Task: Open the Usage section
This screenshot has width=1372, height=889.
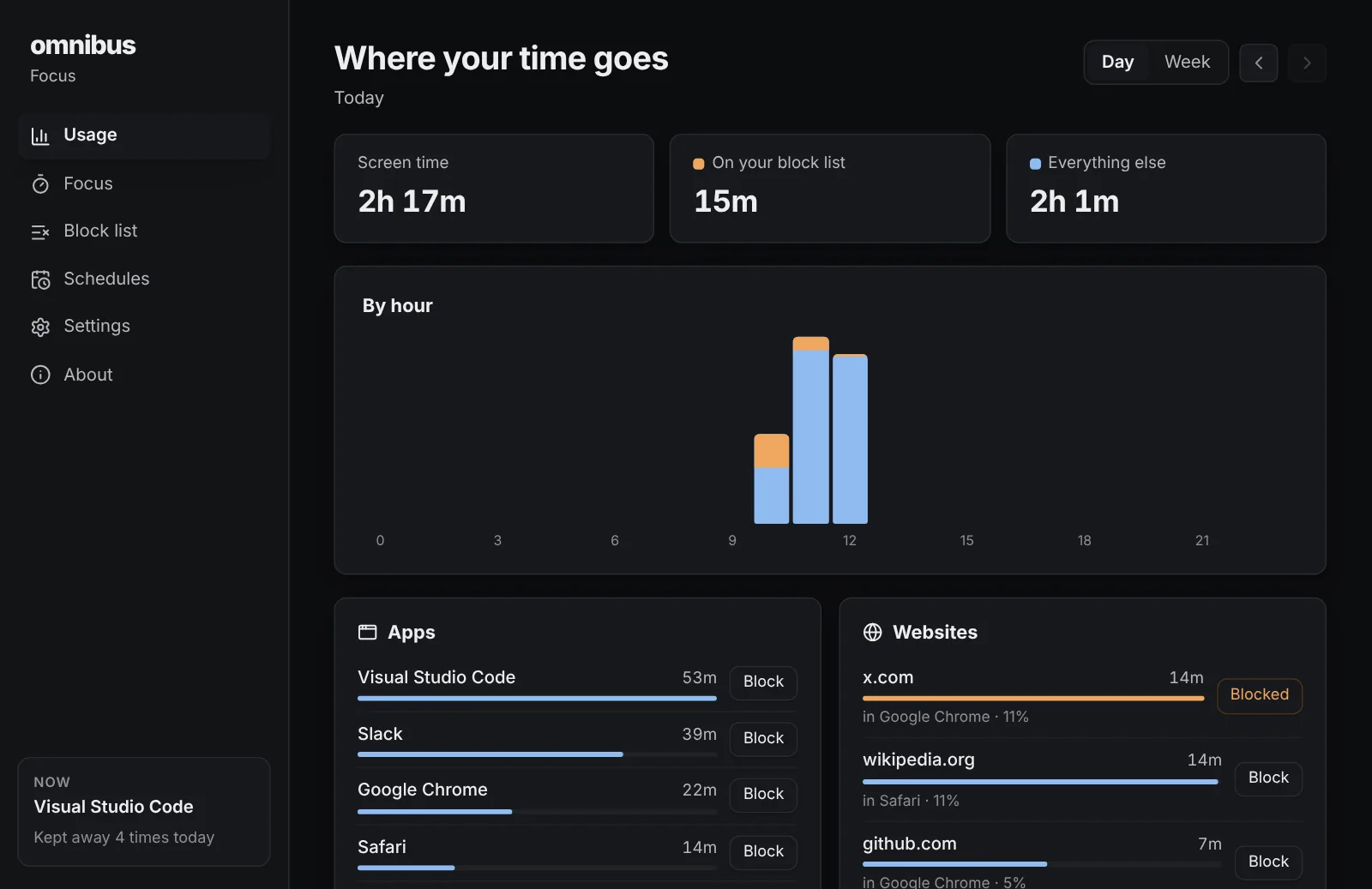Action: pos(144,135)
